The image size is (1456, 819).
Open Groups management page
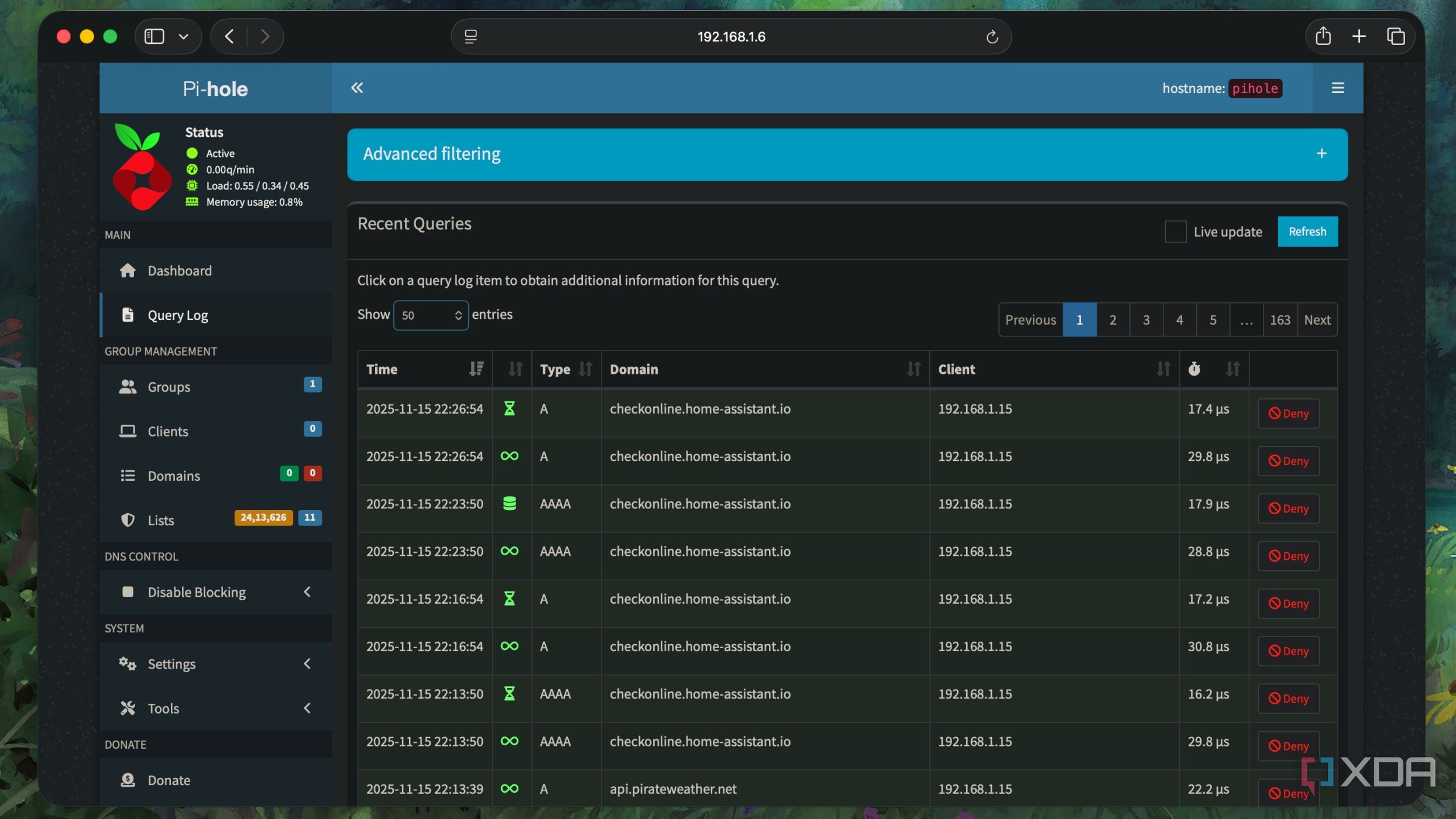(215, 387)
